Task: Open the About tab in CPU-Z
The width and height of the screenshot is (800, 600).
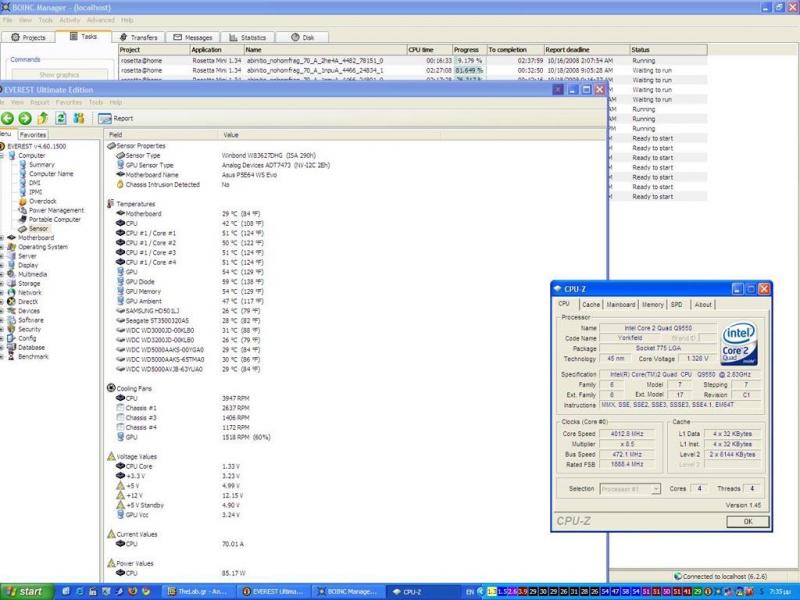Action: click(703, 305)
